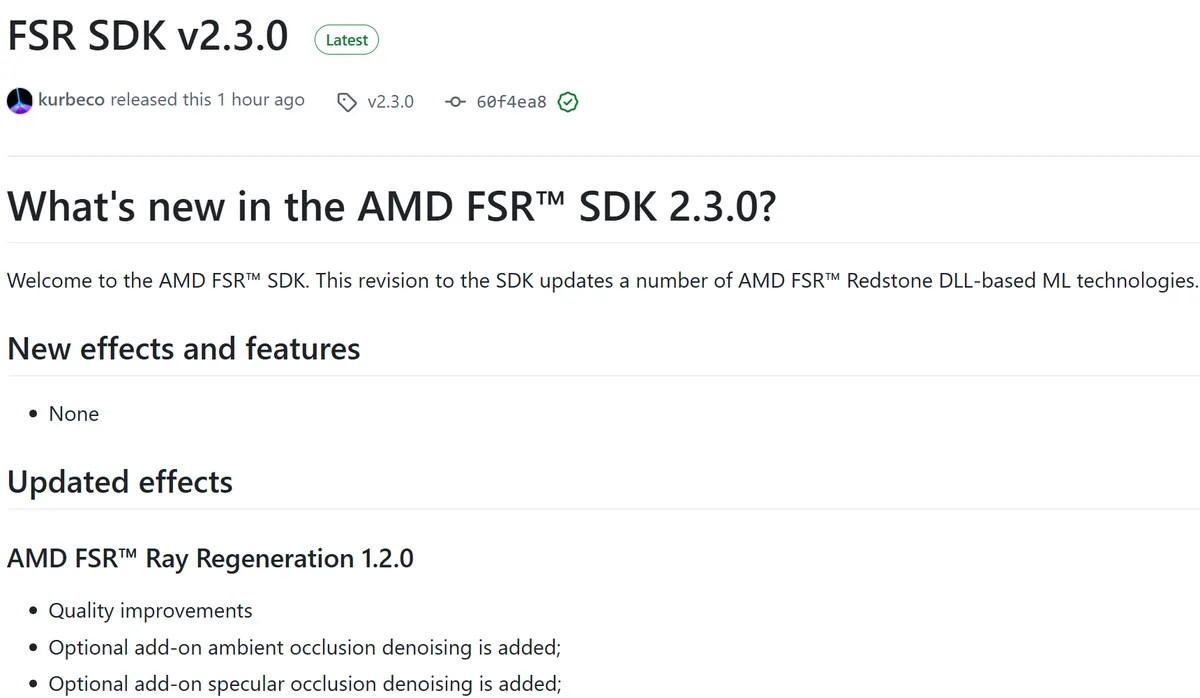Click the ambient occlusion denoising bullet
1200x698 pixels.
305,648
